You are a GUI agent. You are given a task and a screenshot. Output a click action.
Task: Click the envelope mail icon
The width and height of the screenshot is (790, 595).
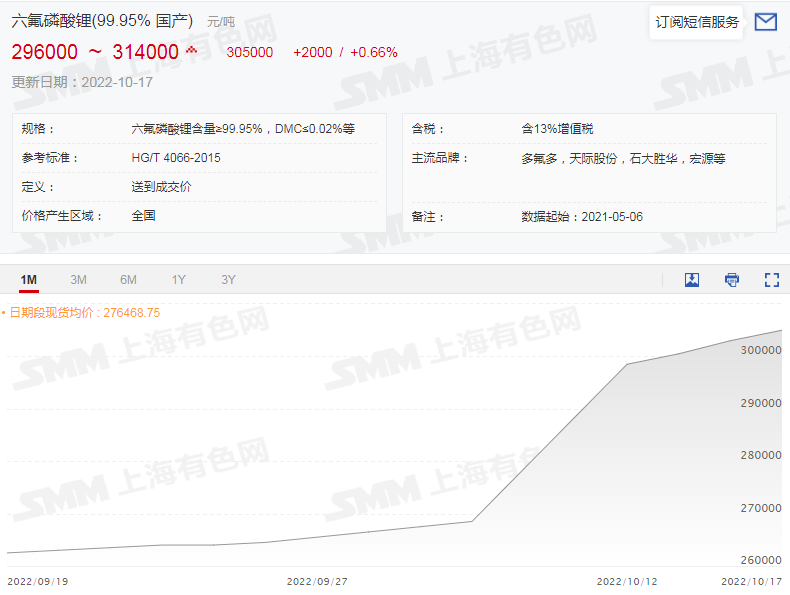click(765, 22)
